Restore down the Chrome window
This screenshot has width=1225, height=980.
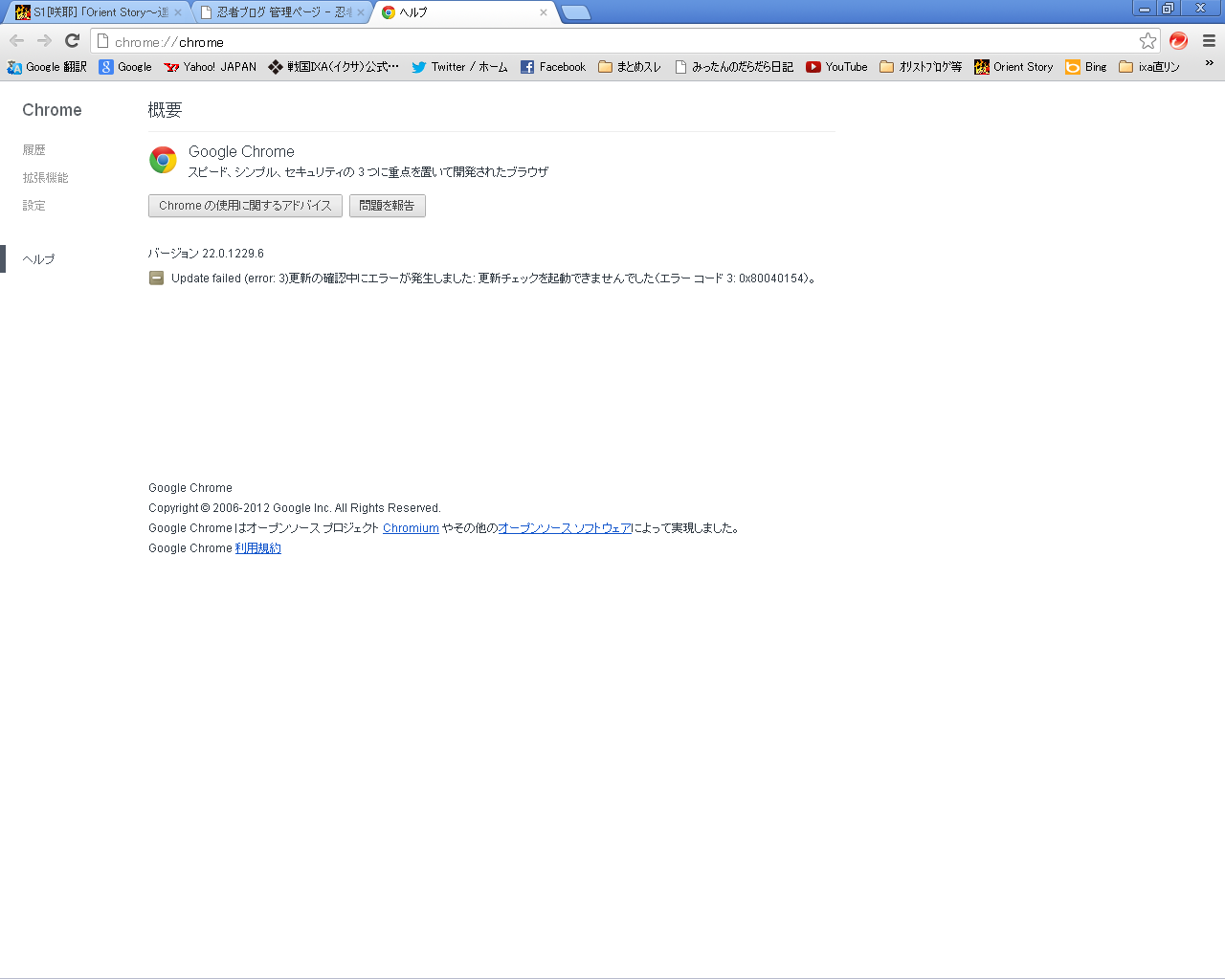point(1168,9)
